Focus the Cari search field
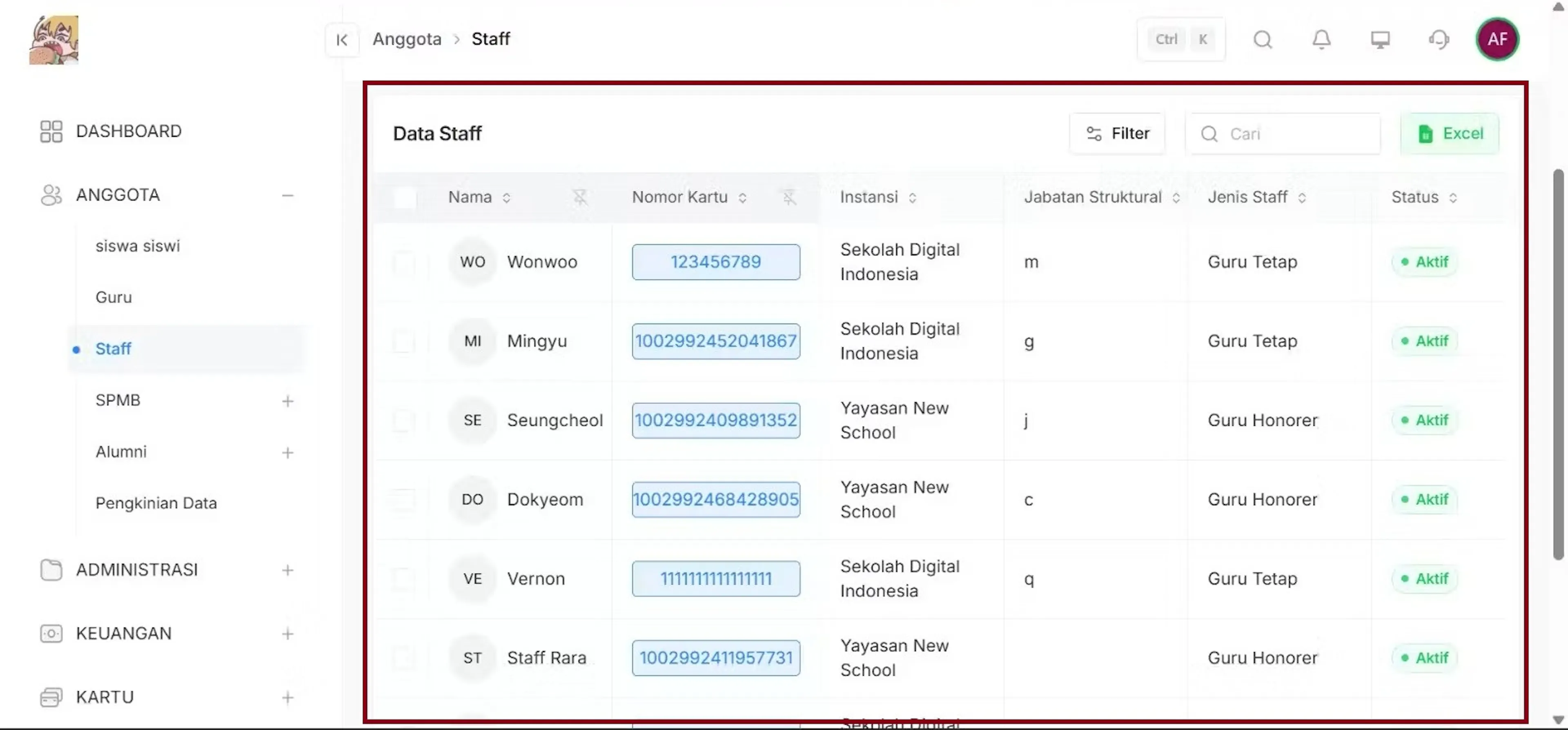Viewport: 1568px width, 730px height. pos(1283,134)
